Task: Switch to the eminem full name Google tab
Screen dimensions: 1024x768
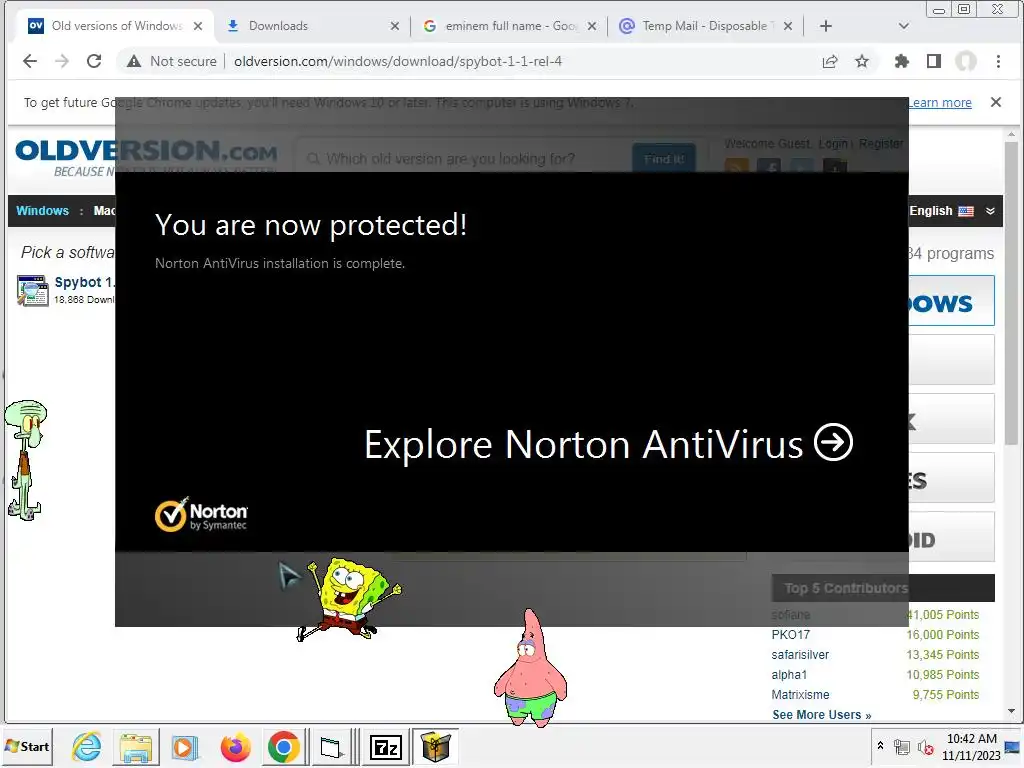Action: (511, 26)
